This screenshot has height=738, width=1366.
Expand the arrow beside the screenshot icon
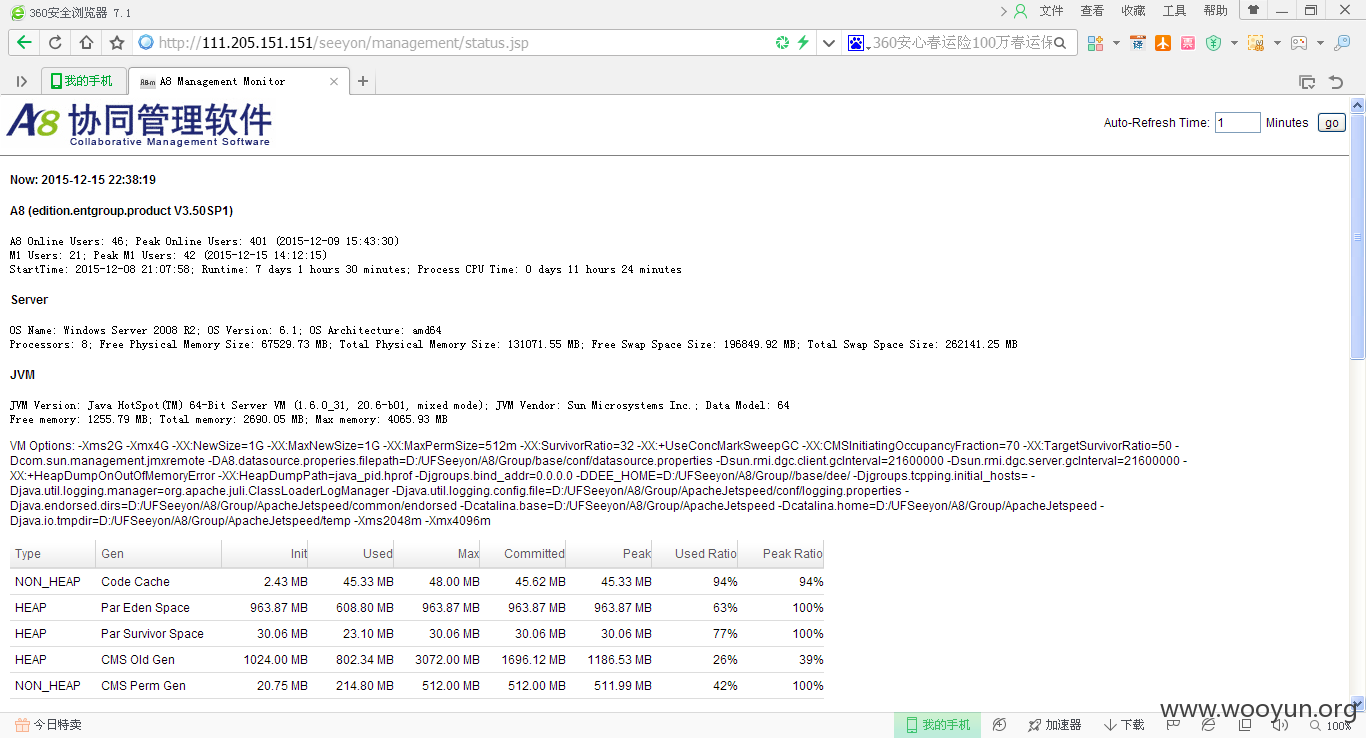click(1277, 43)
